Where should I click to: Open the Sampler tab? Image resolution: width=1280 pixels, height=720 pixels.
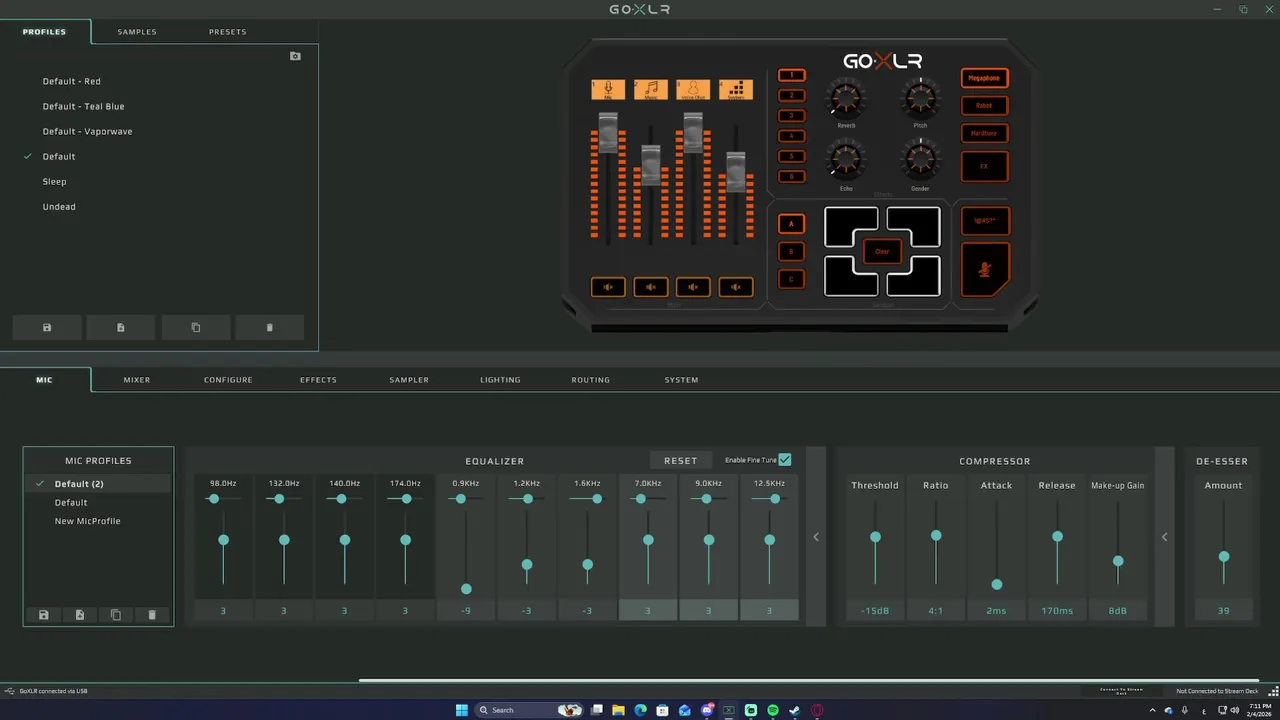click(409, 380)
